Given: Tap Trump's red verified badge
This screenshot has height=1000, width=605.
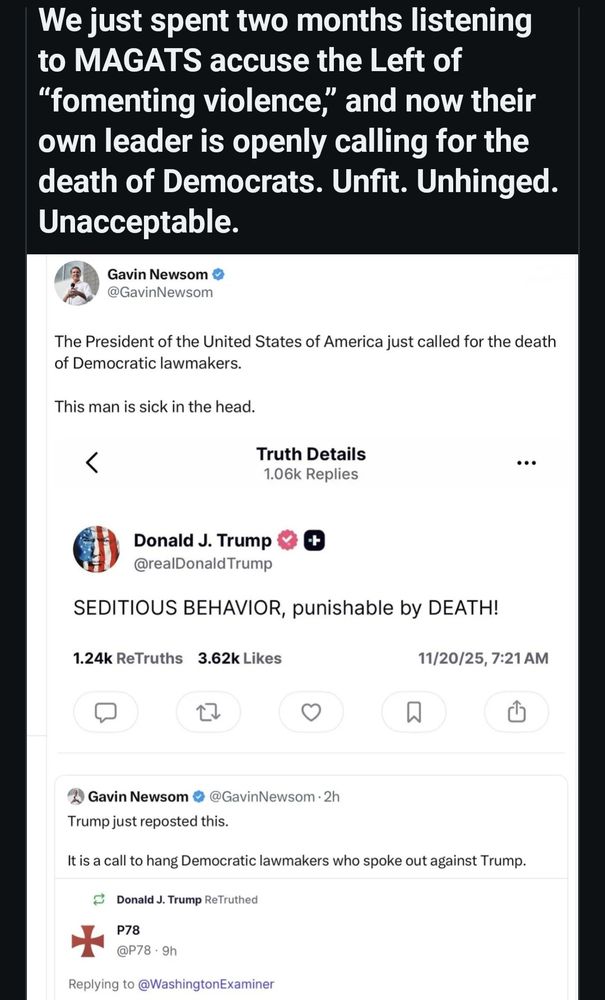Looking at the screenshot, I should 287,540.
